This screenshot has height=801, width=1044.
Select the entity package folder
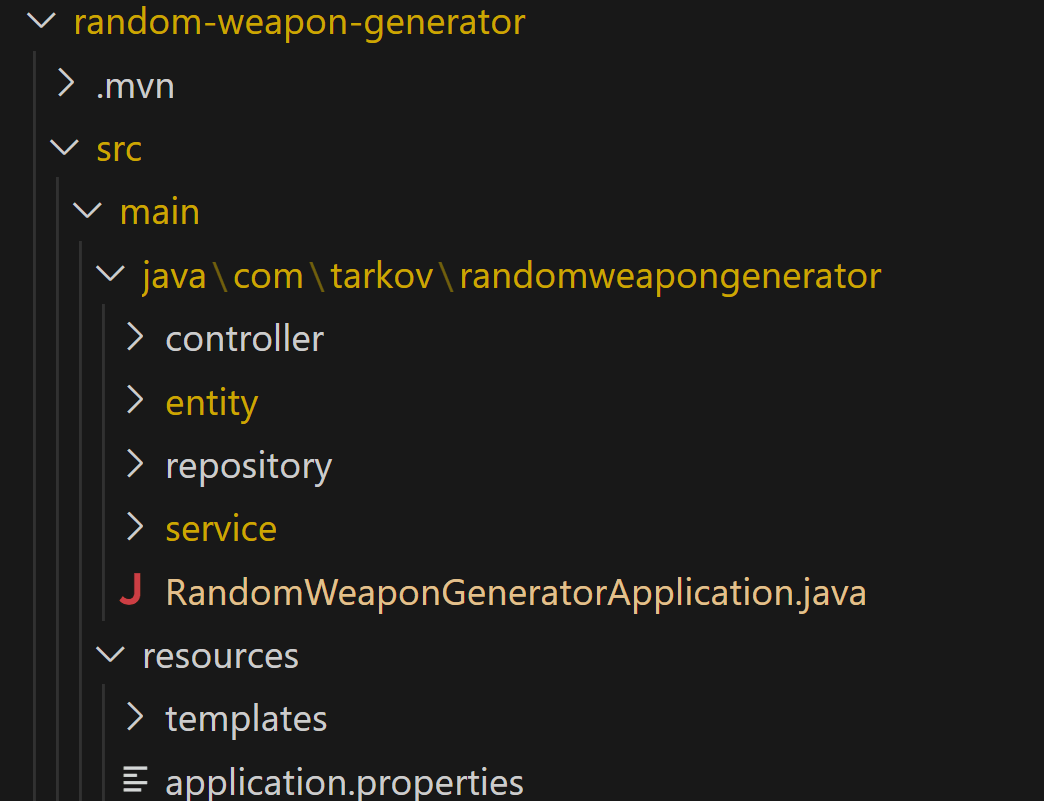212,401
